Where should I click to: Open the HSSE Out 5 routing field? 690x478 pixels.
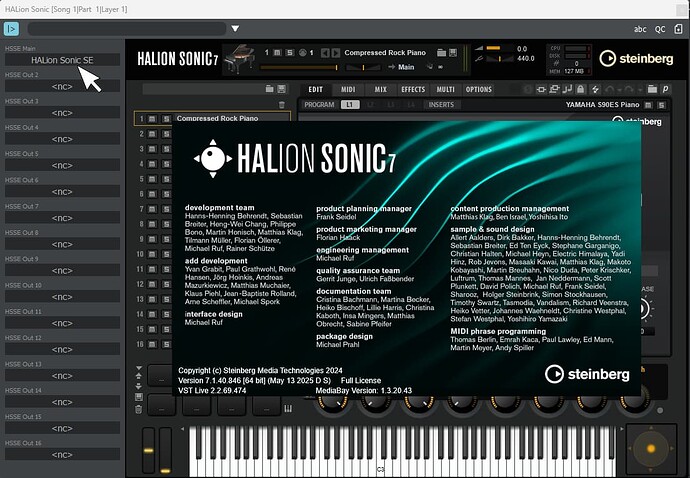point(62,165)
